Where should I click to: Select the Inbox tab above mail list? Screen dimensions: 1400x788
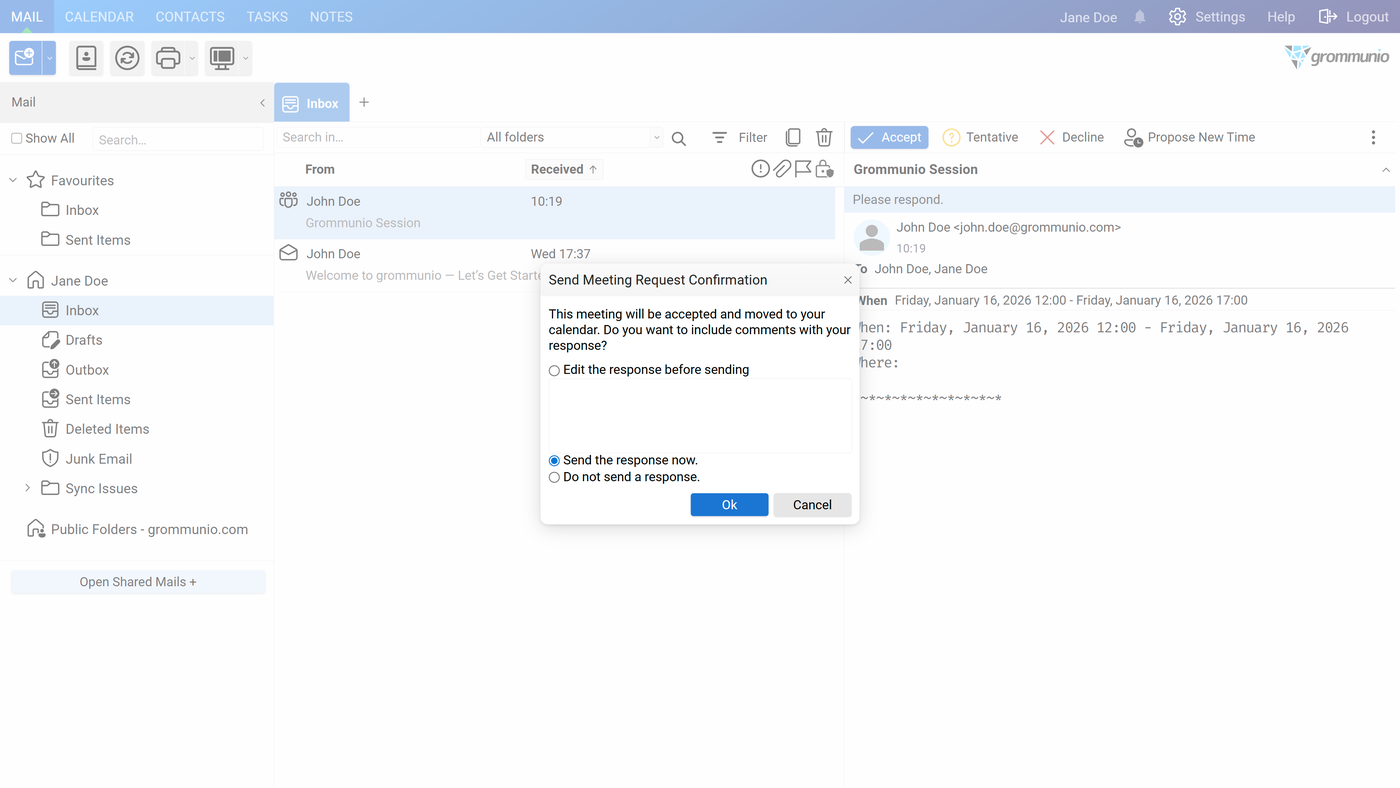click(x=312, y=103)
